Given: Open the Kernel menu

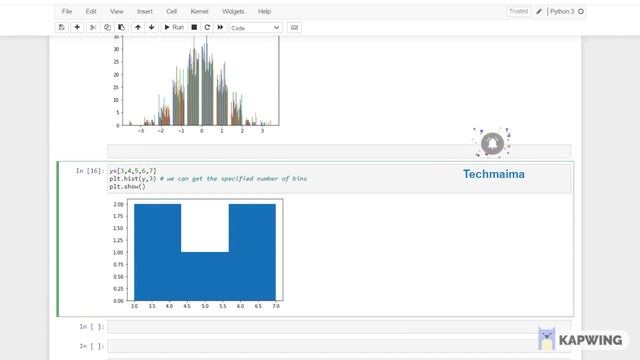Looking at the screenshot, I should pyautogui.click(x=199, y=11).
